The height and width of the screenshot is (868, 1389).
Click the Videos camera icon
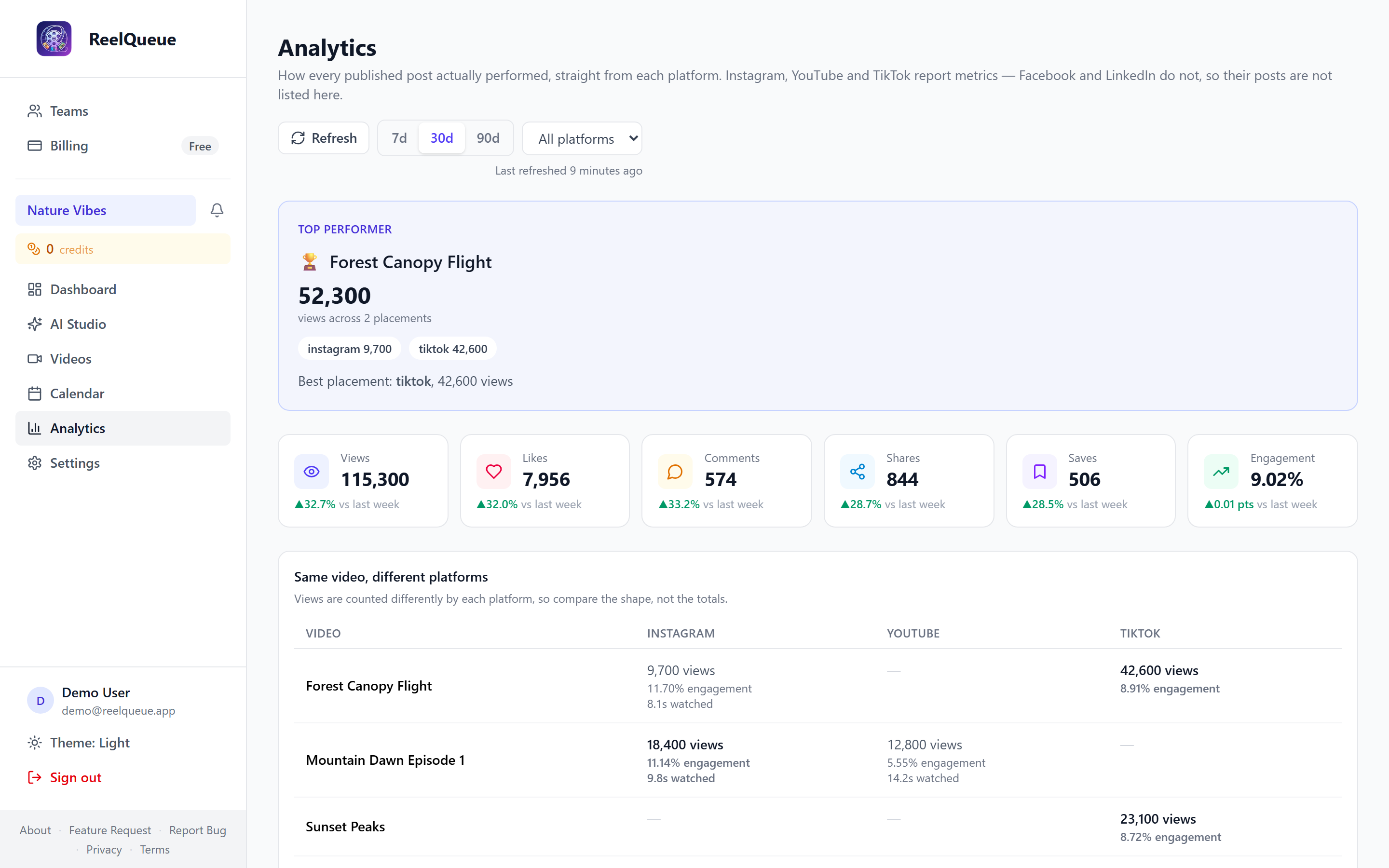click(34, 359)
